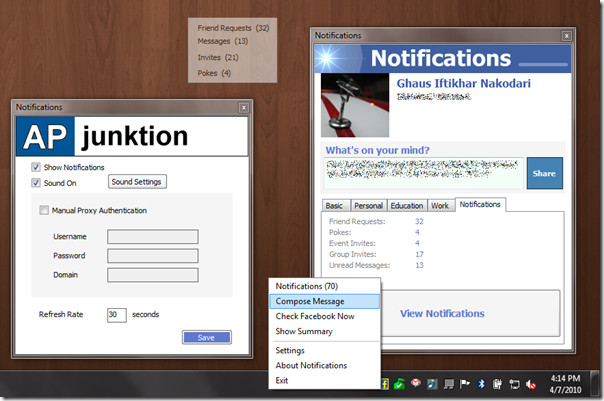Switch to the Personal tab

click(x=369, y=206)
